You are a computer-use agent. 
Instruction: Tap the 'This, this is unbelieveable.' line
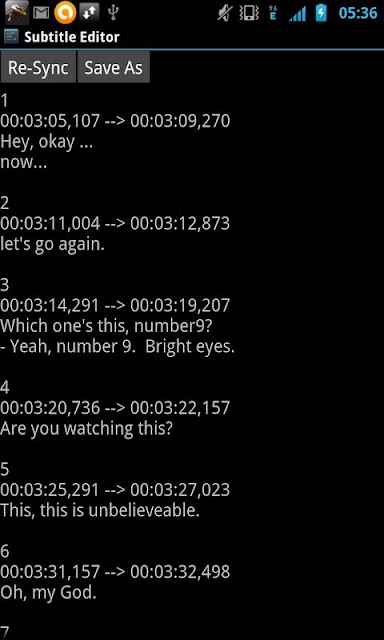tap(100, 510)
